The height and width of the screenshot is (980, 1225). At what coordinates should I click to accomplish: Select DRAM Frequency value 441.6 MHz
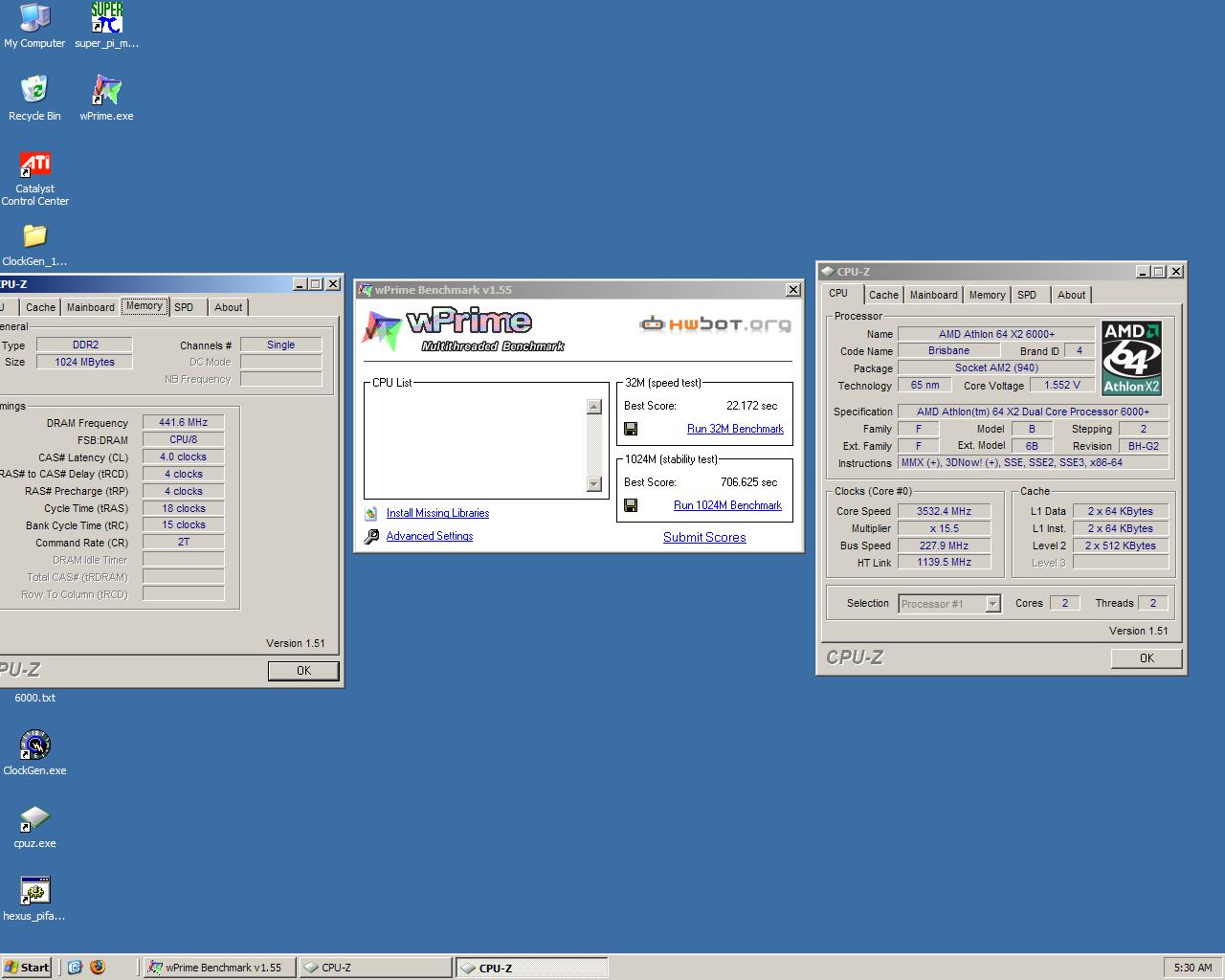183,423
